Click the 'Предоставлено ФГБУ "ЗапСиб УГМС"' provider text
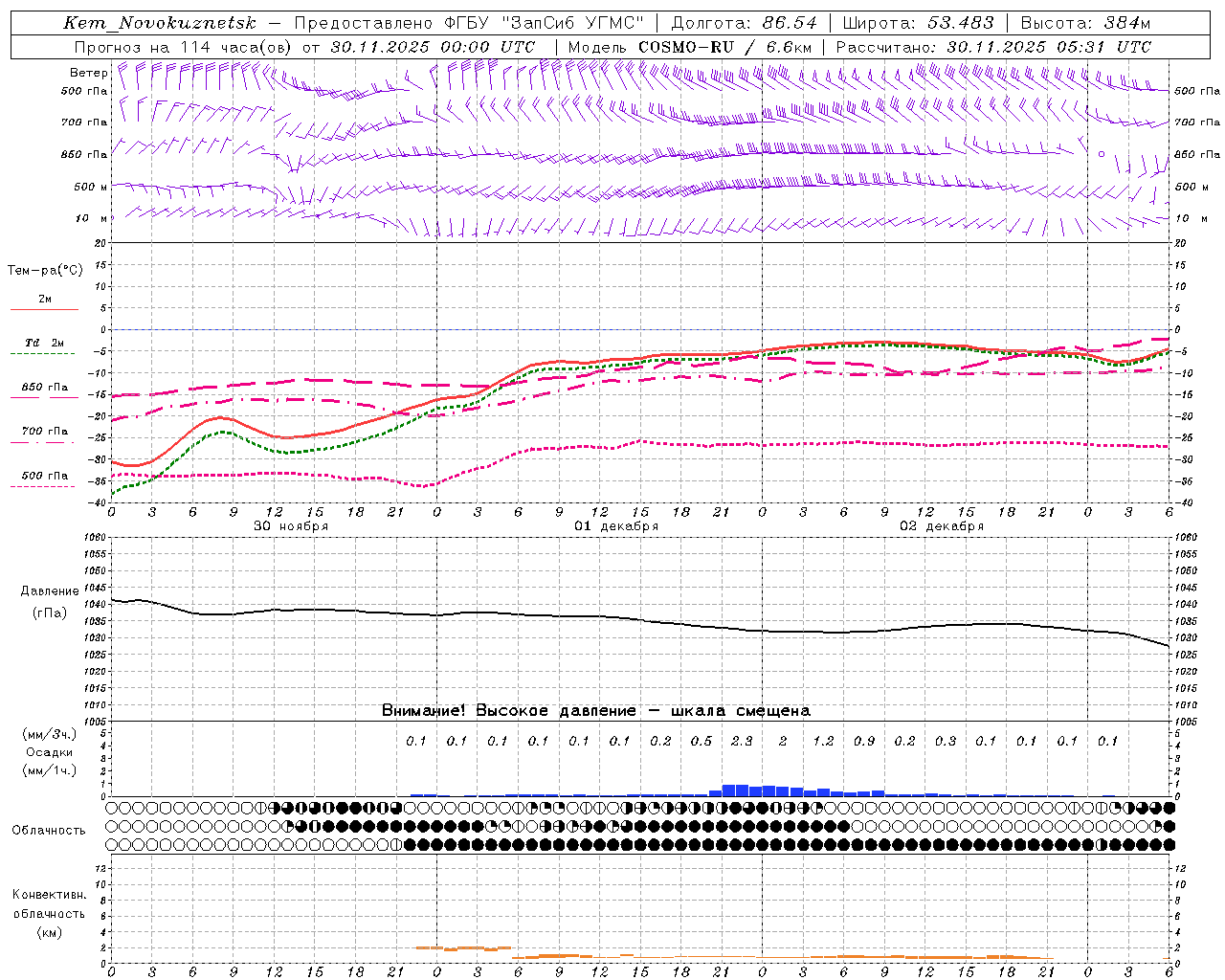1225x980 pixels. point(469,24)
